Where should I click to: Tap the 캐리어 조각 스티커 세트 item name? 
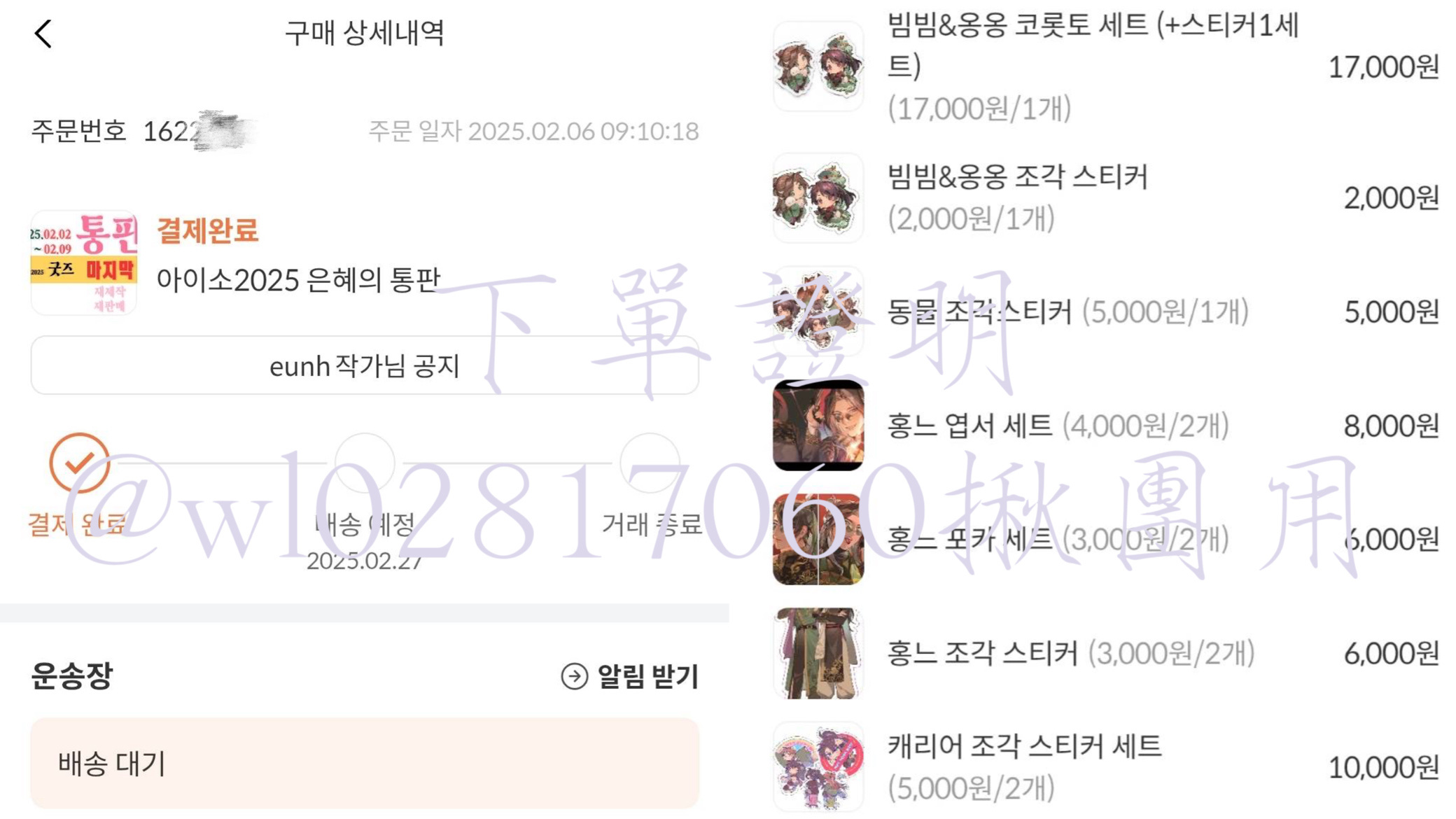point(1025,746)
